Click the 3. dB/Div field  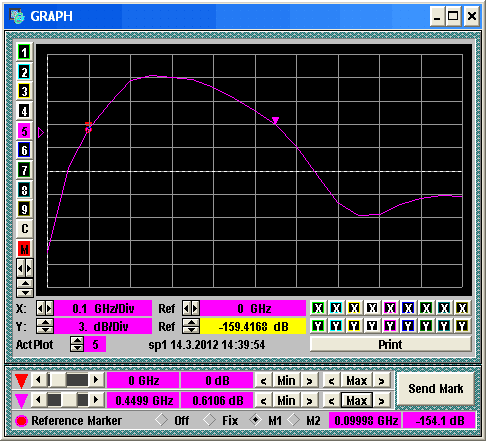pos(103,326)
